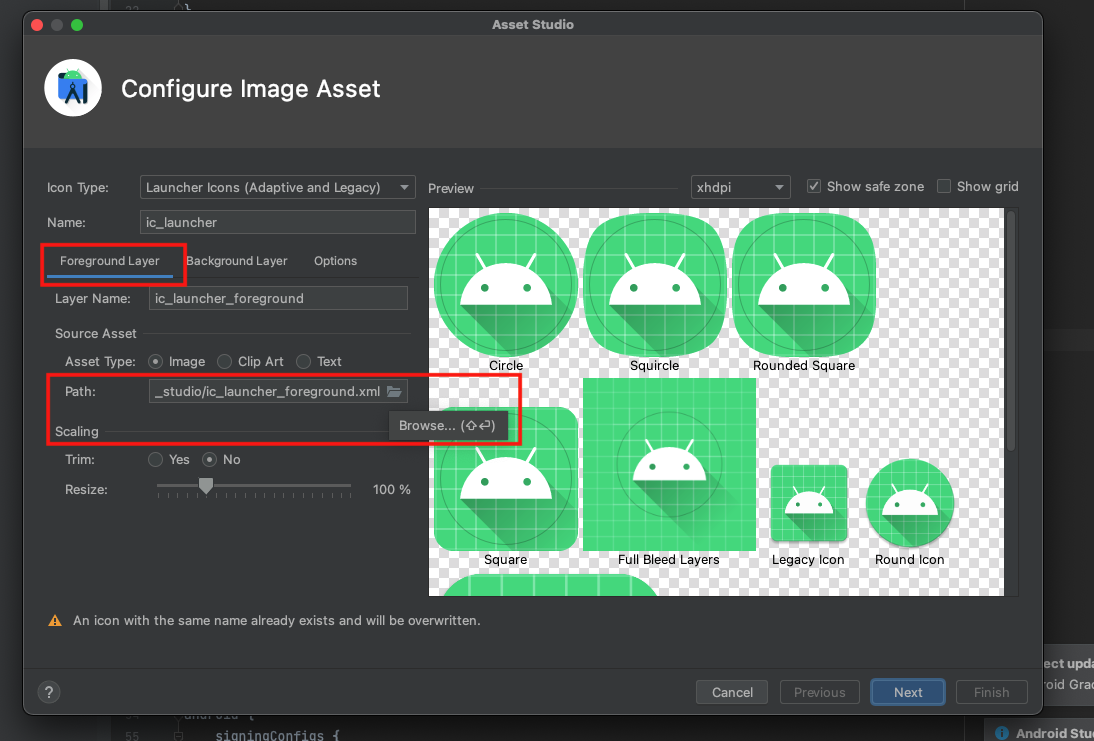The image size is (1094, 741).
Task: Select the Squircle icon preview
Action: [x=655, y=287]
